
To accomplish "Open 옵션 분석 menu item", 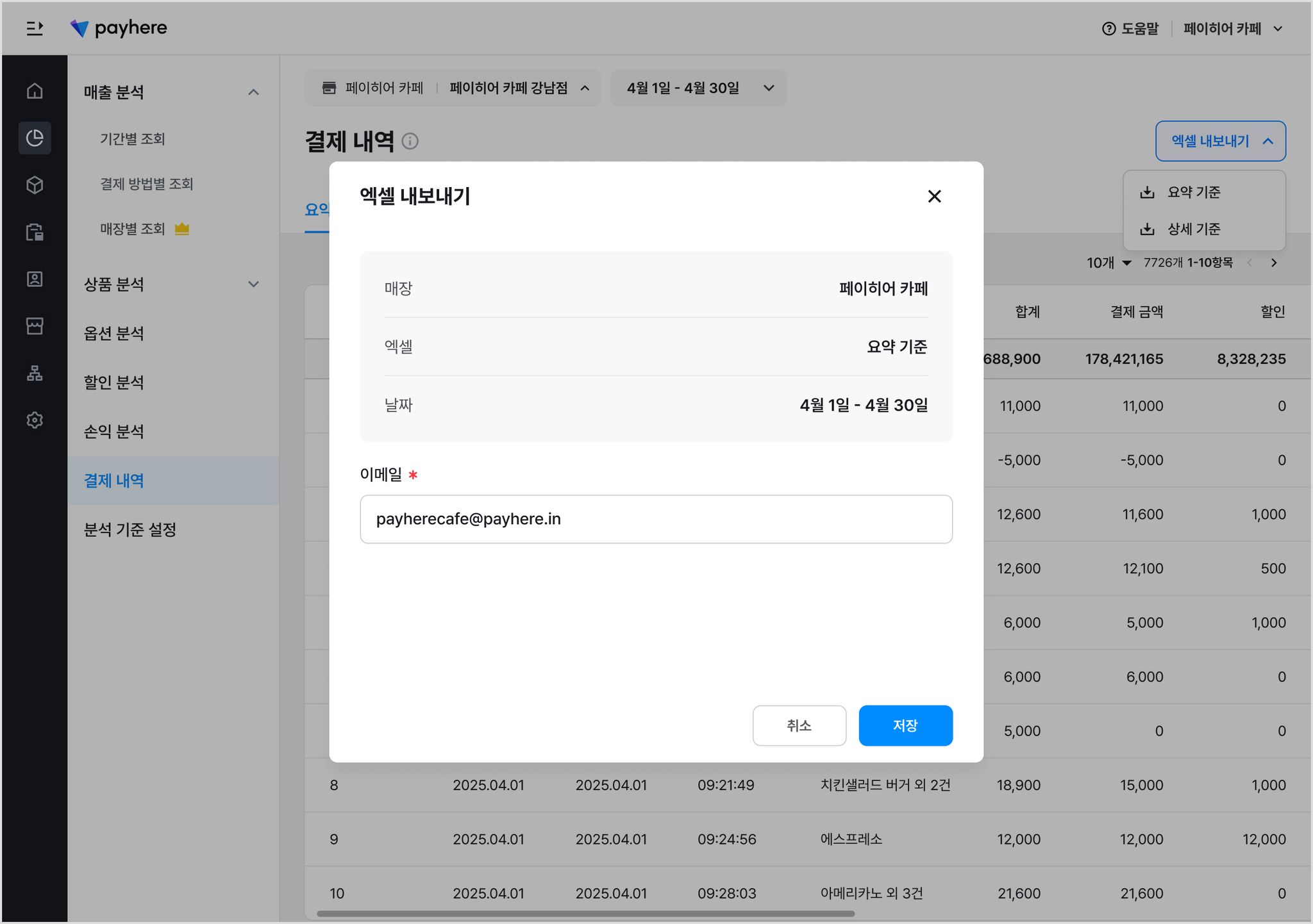I will (114, 333).
